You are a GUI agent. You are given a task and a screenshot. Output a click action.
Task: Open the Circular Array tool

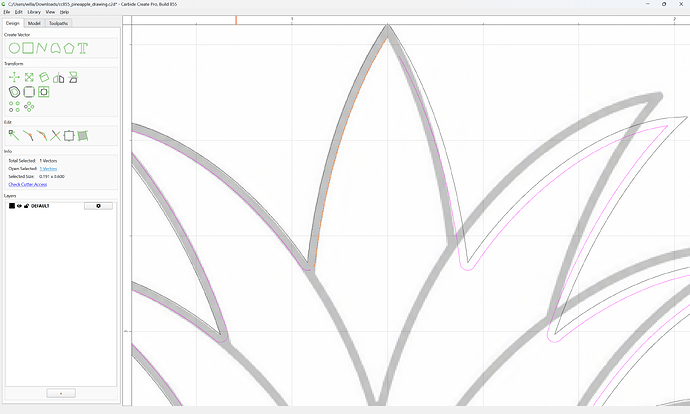(29, 106)
